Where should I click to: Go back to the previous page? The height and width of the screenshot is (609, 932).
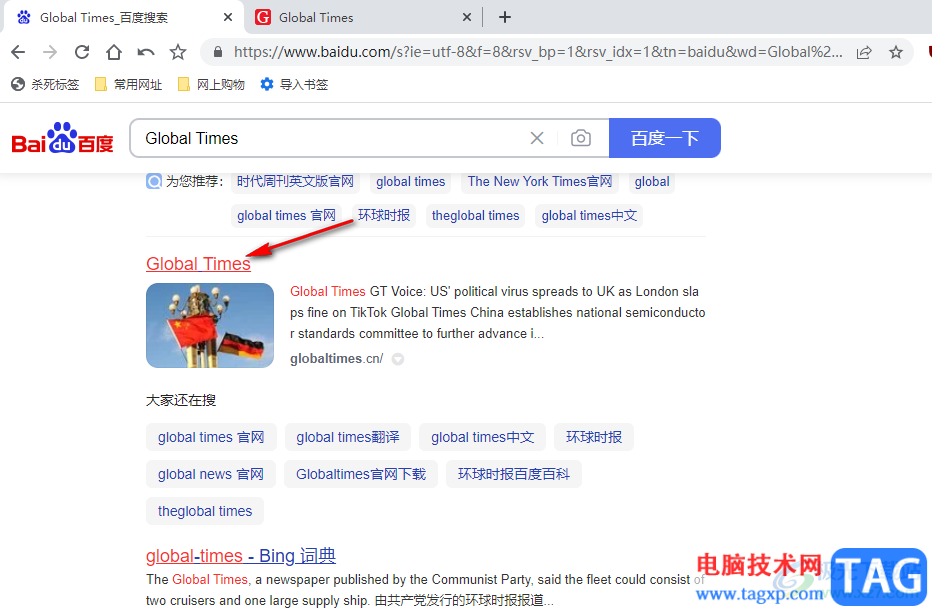click(x=18, y=52)
